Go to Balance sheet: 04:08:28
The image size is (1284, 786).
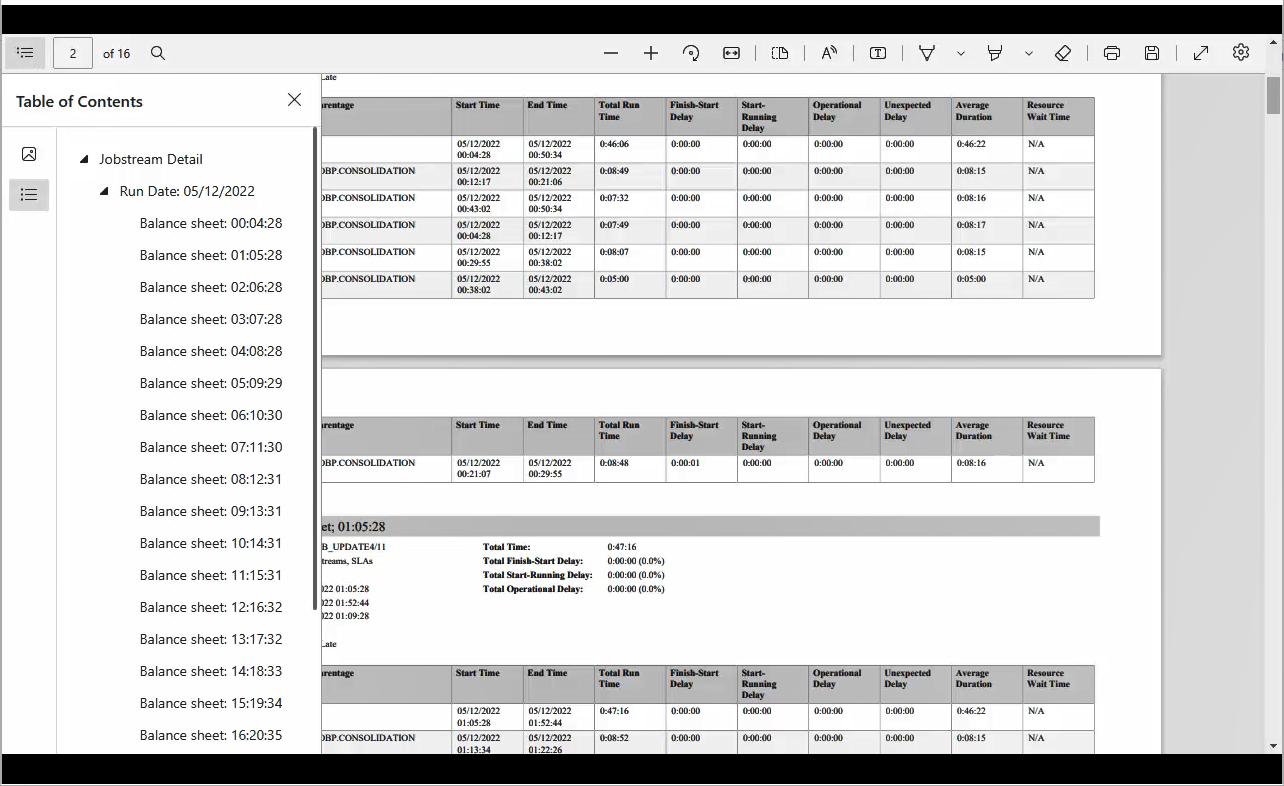[x=211, y=351]
